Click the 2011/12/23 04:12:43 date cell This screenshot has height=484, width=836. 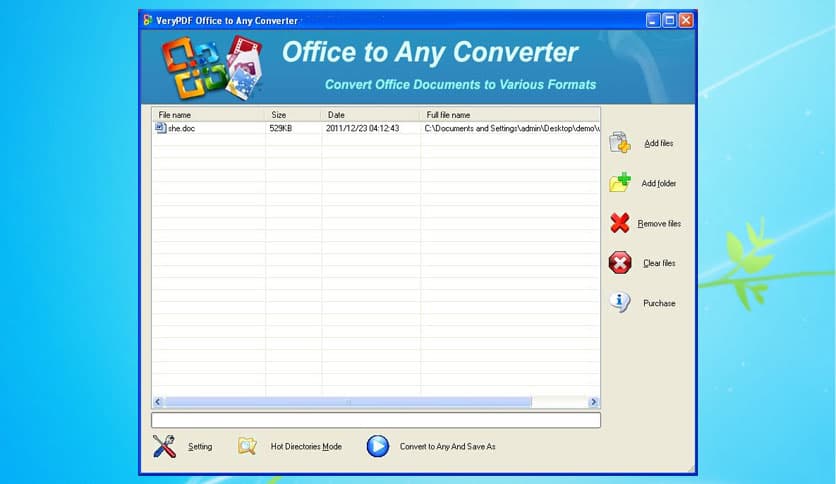click(x=362, y=128)
